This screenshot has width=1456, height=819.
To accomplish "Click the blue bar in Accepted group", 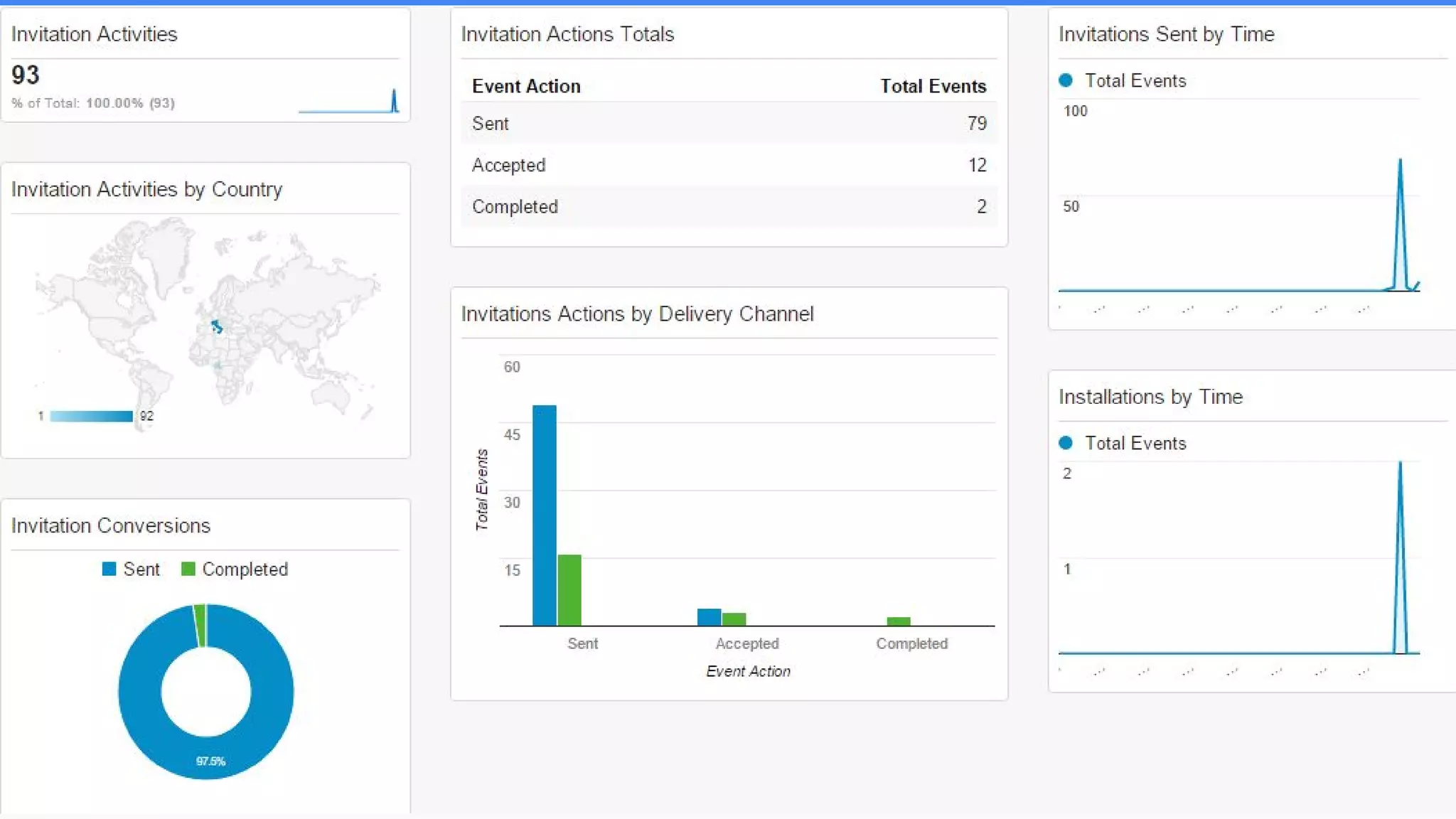I will pyautogui.click(x=709, y=616).
